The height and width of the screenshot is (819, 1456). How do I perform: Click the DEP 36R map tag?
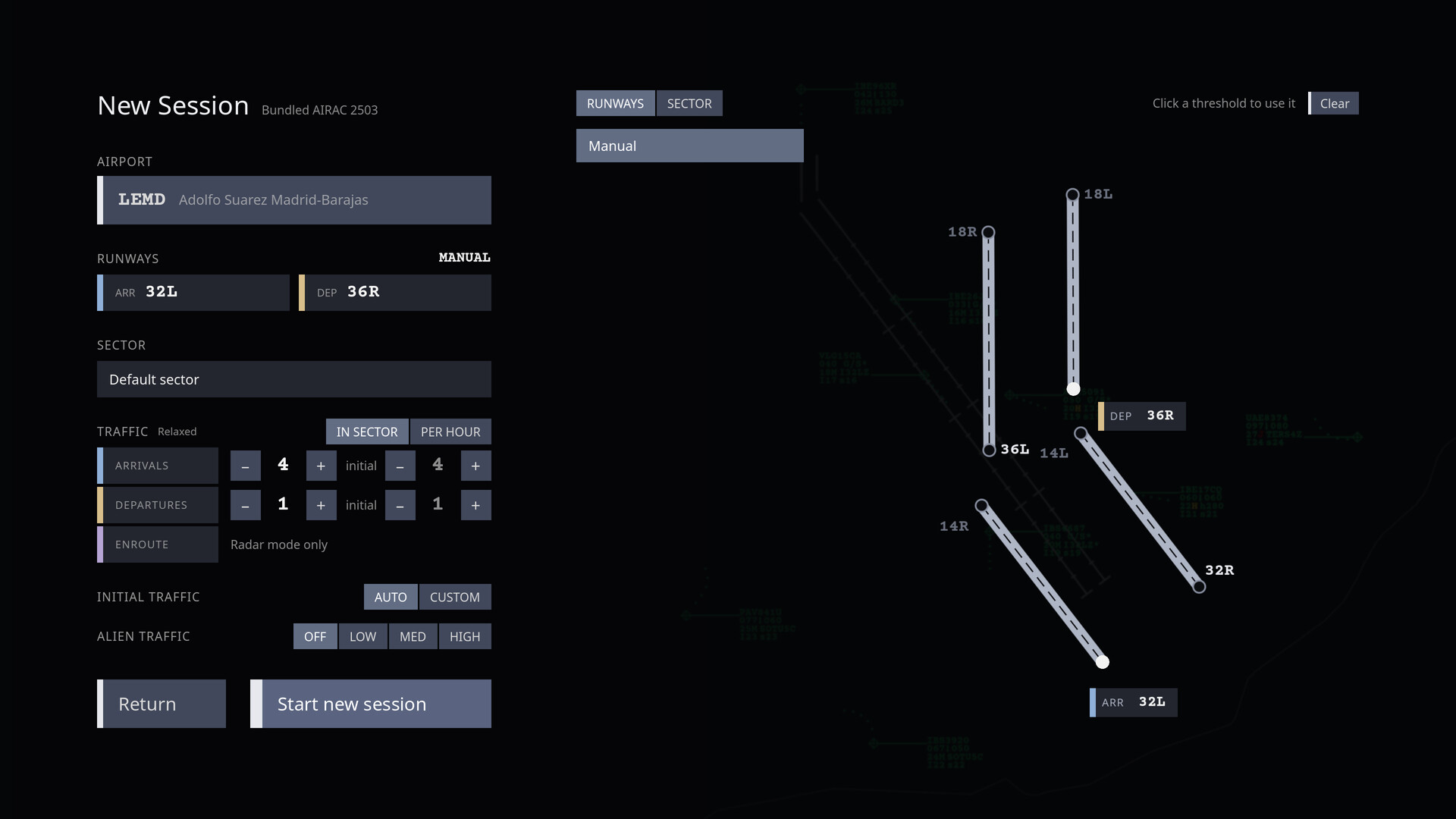1142,416
